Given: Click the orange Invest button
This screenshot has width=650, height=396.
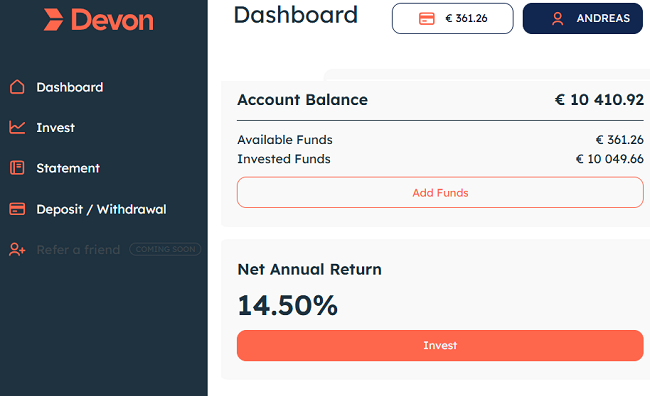Looking at the screenshot, I should tap(440, 345).
